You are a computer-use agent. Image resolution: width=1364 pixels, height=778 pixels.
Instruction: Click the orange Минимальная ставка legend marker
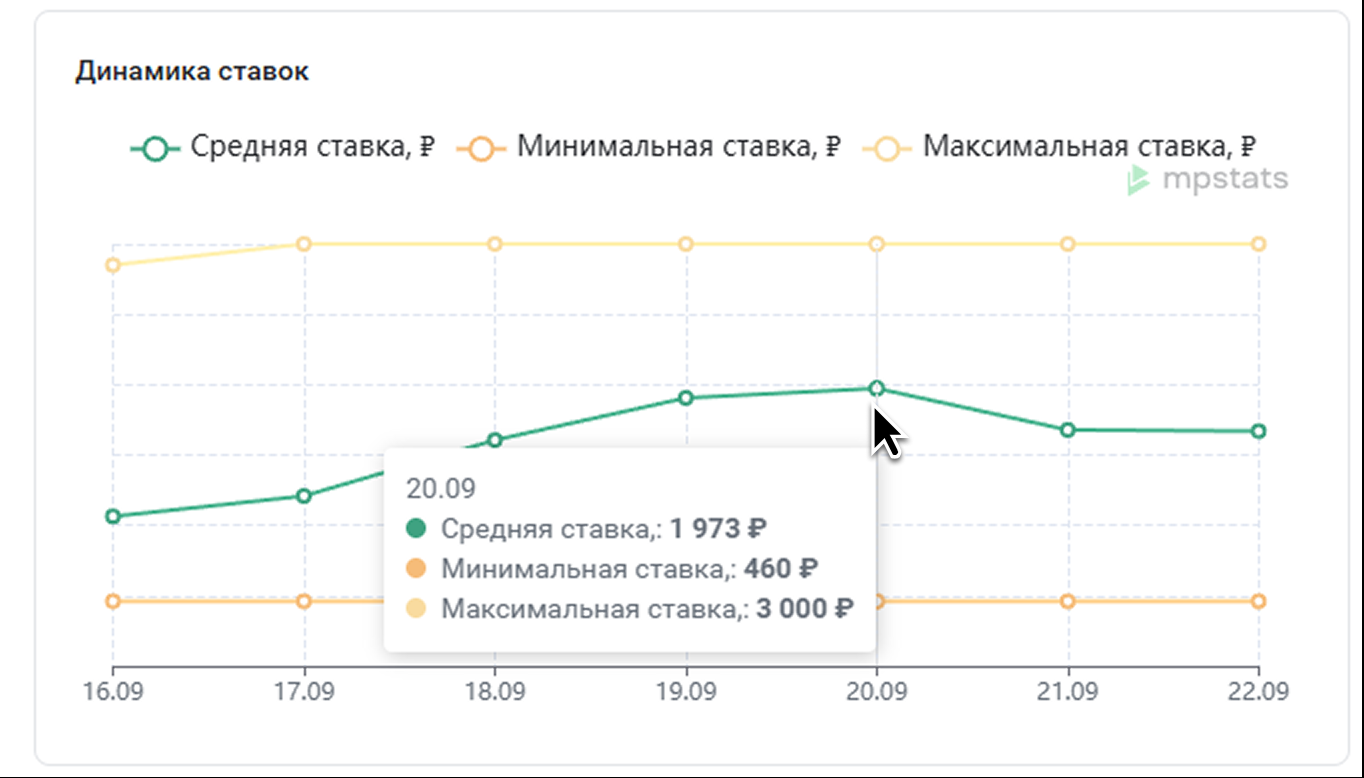[x=481, y=149]
